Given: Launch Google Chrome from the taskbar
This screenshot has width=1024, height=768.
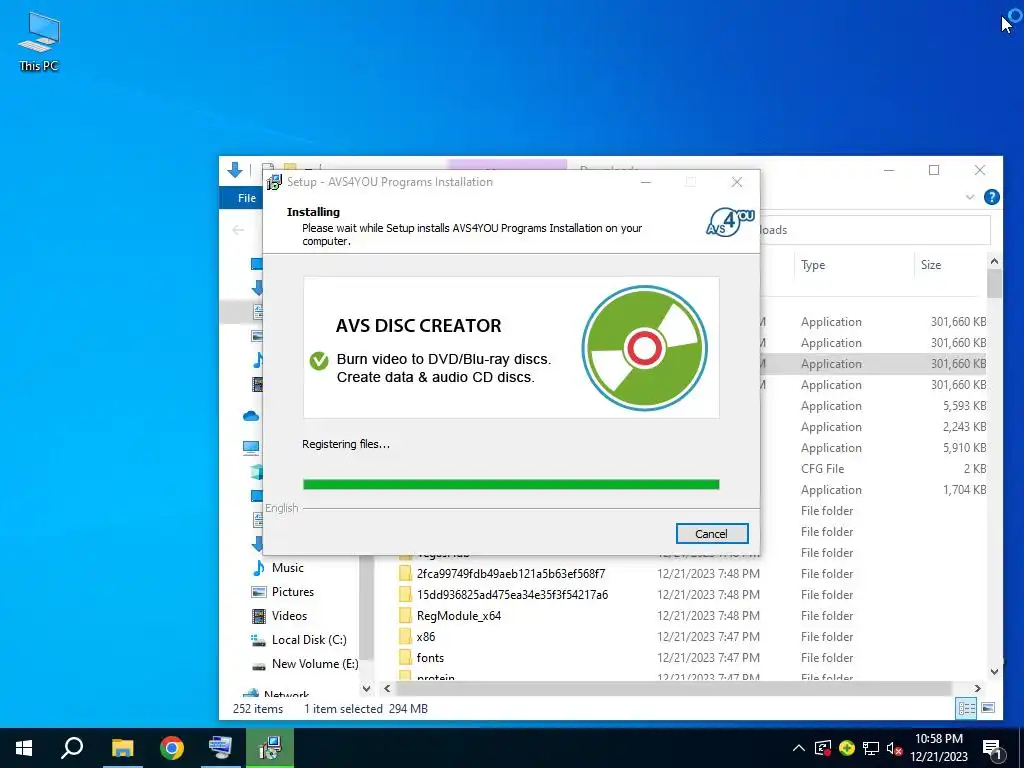Looking at the screenshot, I should [172, 748].
